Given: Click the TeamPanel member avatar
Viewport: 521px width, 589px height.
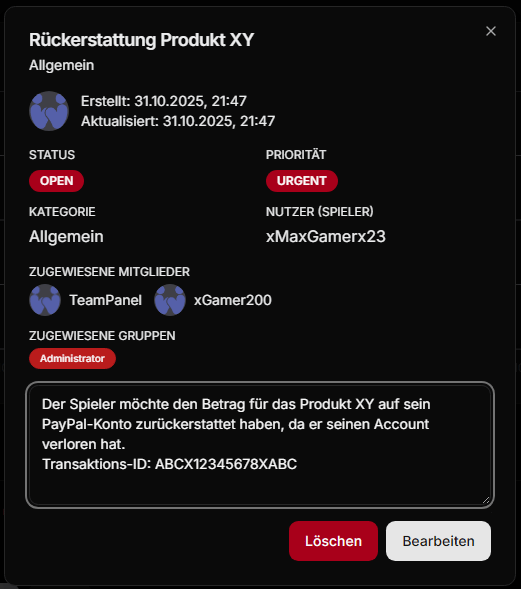Looking at the screenshot, I should click(x=45, y=300).
